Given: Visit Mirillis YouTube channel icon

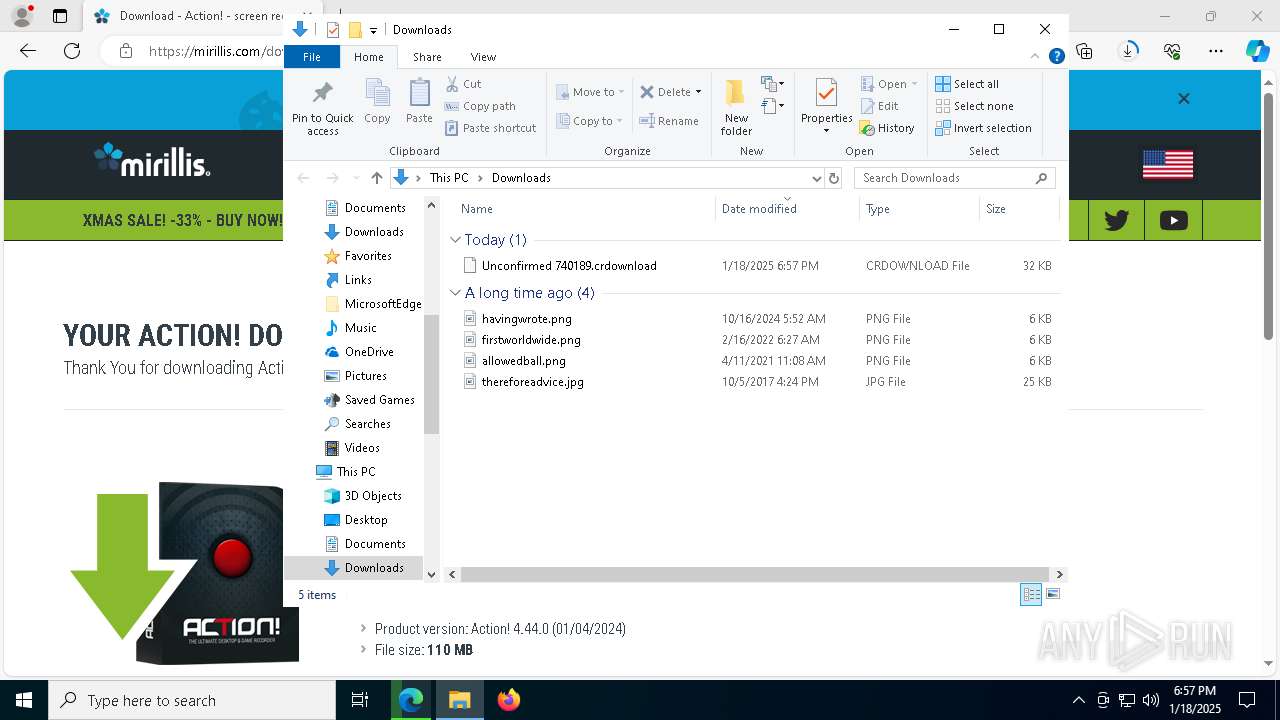Looking at the screenshot, I should coord(1173,221).
